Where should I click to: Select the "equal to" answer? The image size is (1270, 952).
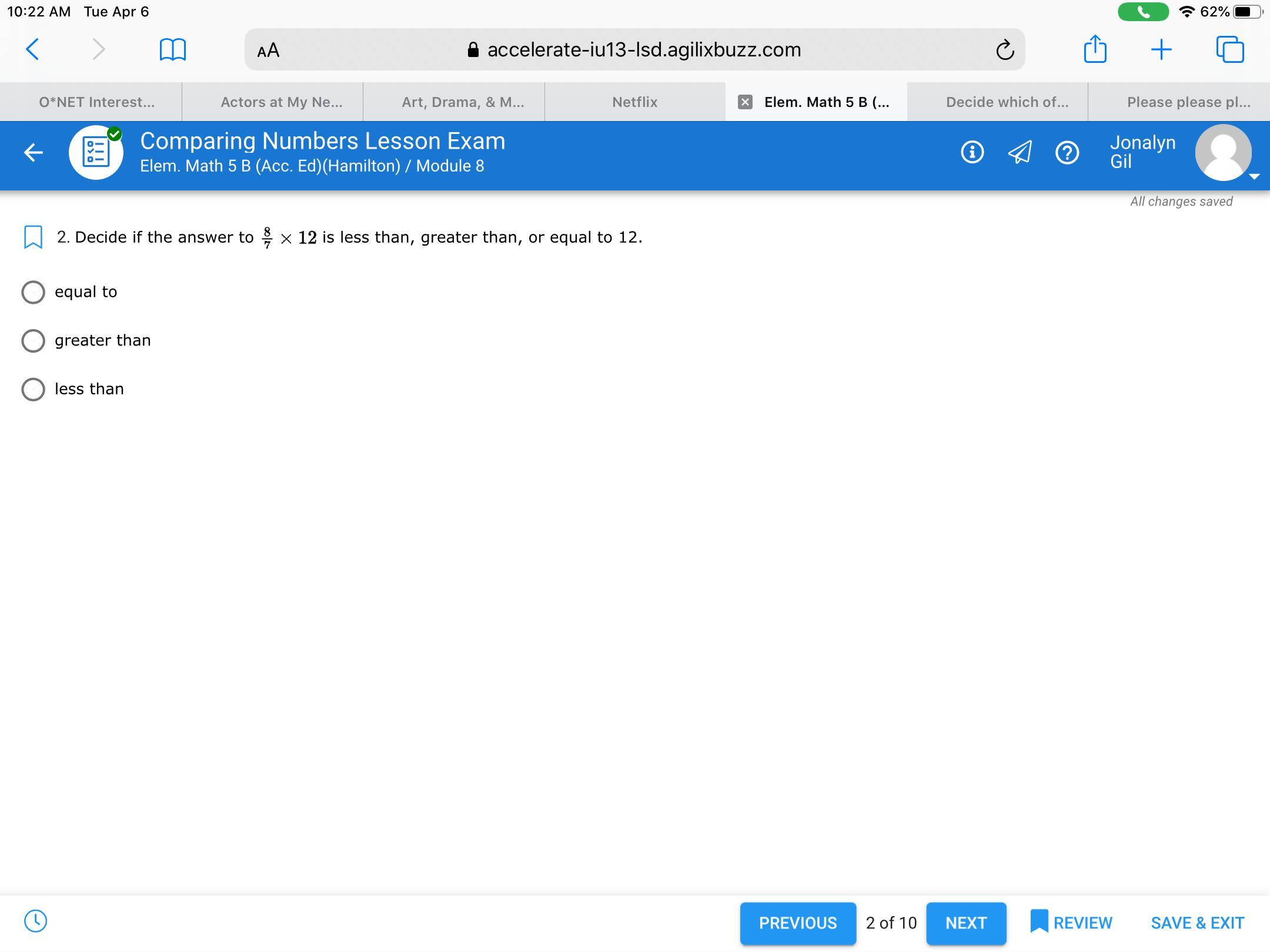click(x=33, y=292)
